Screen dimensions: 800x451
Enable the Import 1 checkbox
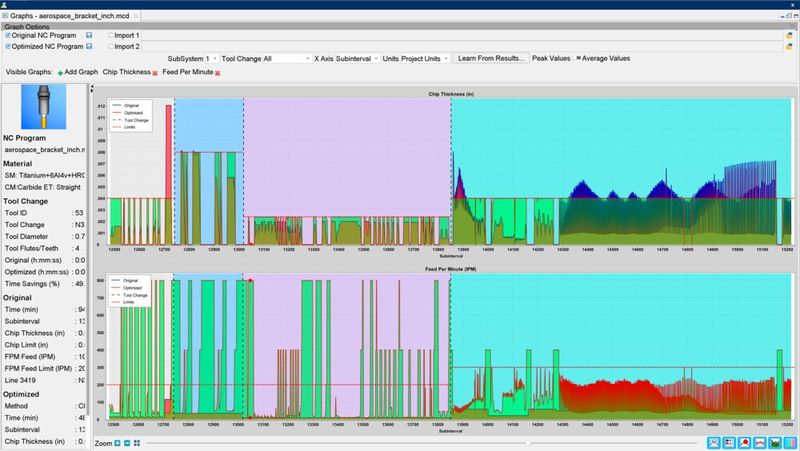pyautogui.click(x=111, y=35)
